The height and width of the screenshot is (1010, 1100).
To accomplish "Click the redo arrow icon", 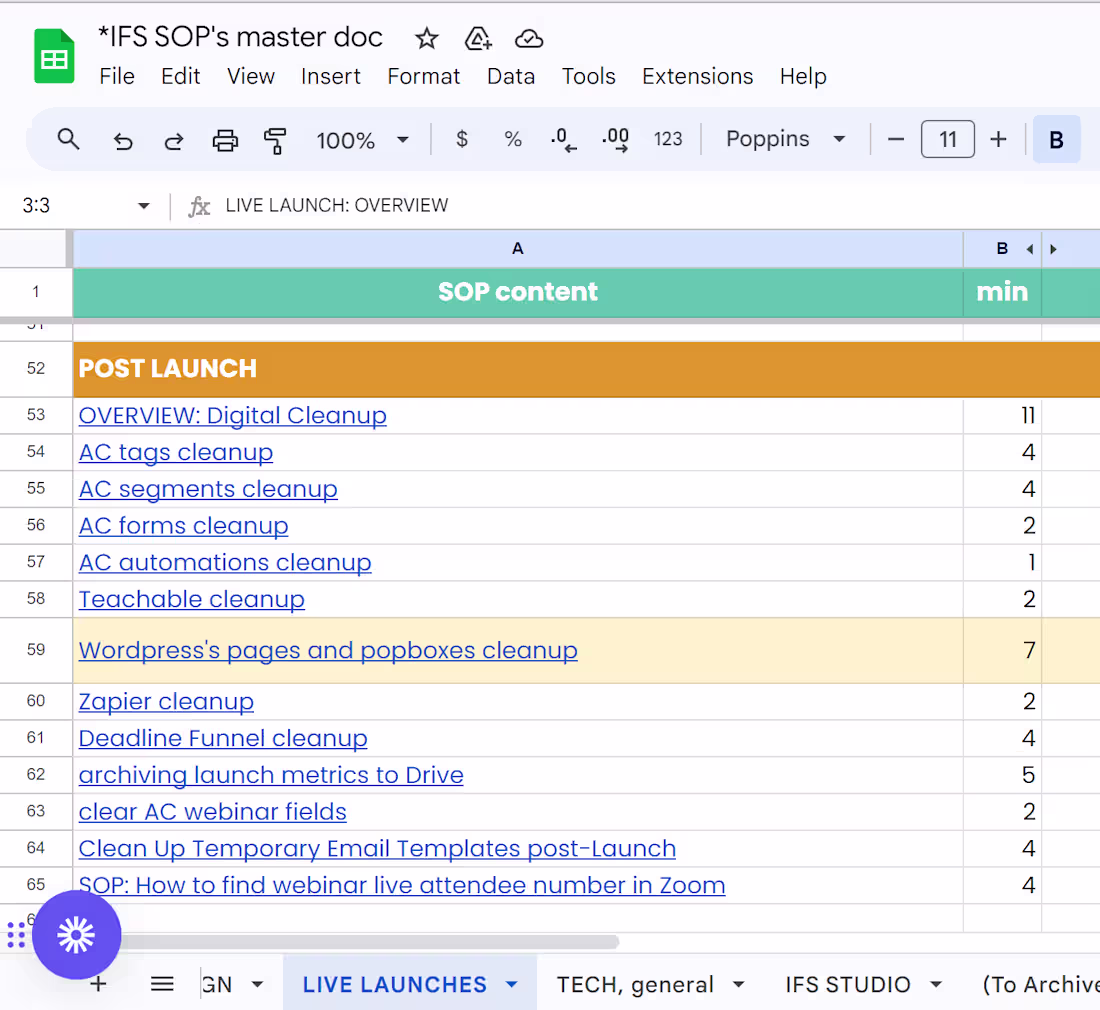I will 174,141.
